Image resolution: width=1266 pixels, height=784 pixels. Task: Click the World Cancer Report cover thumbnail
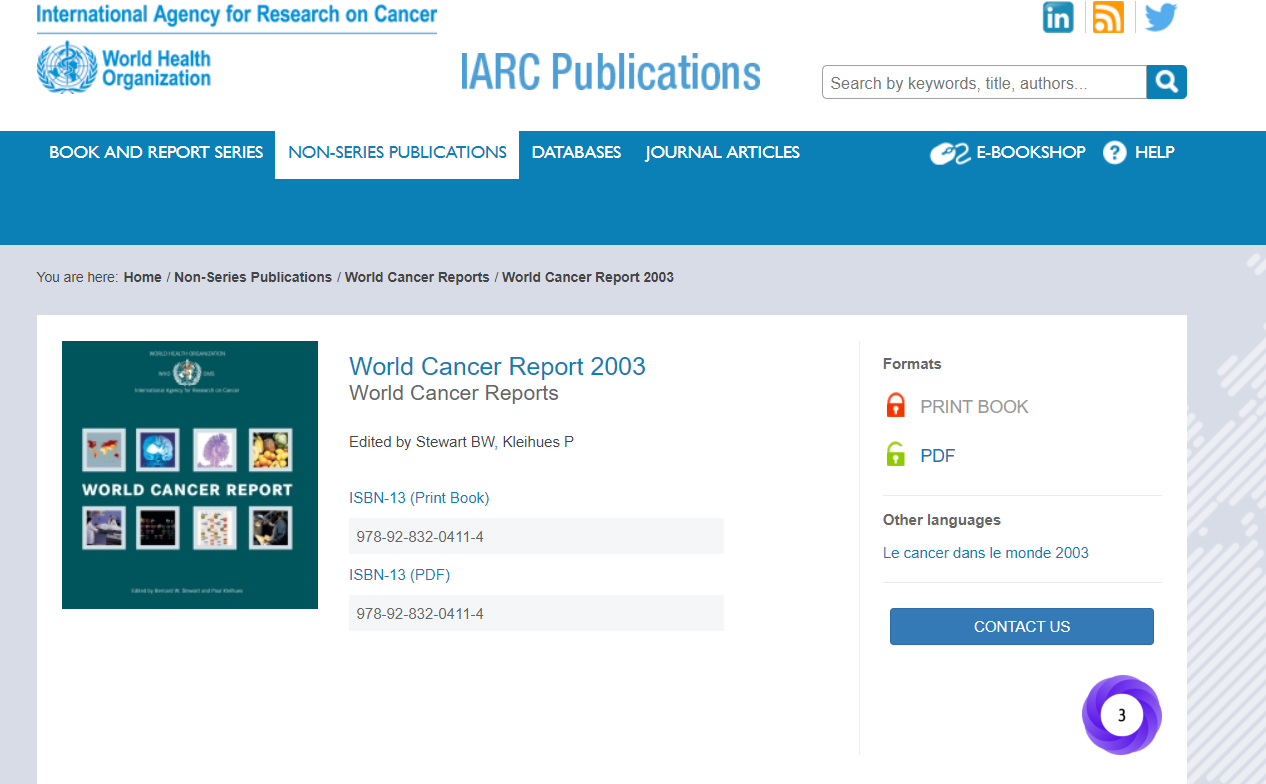190,474
